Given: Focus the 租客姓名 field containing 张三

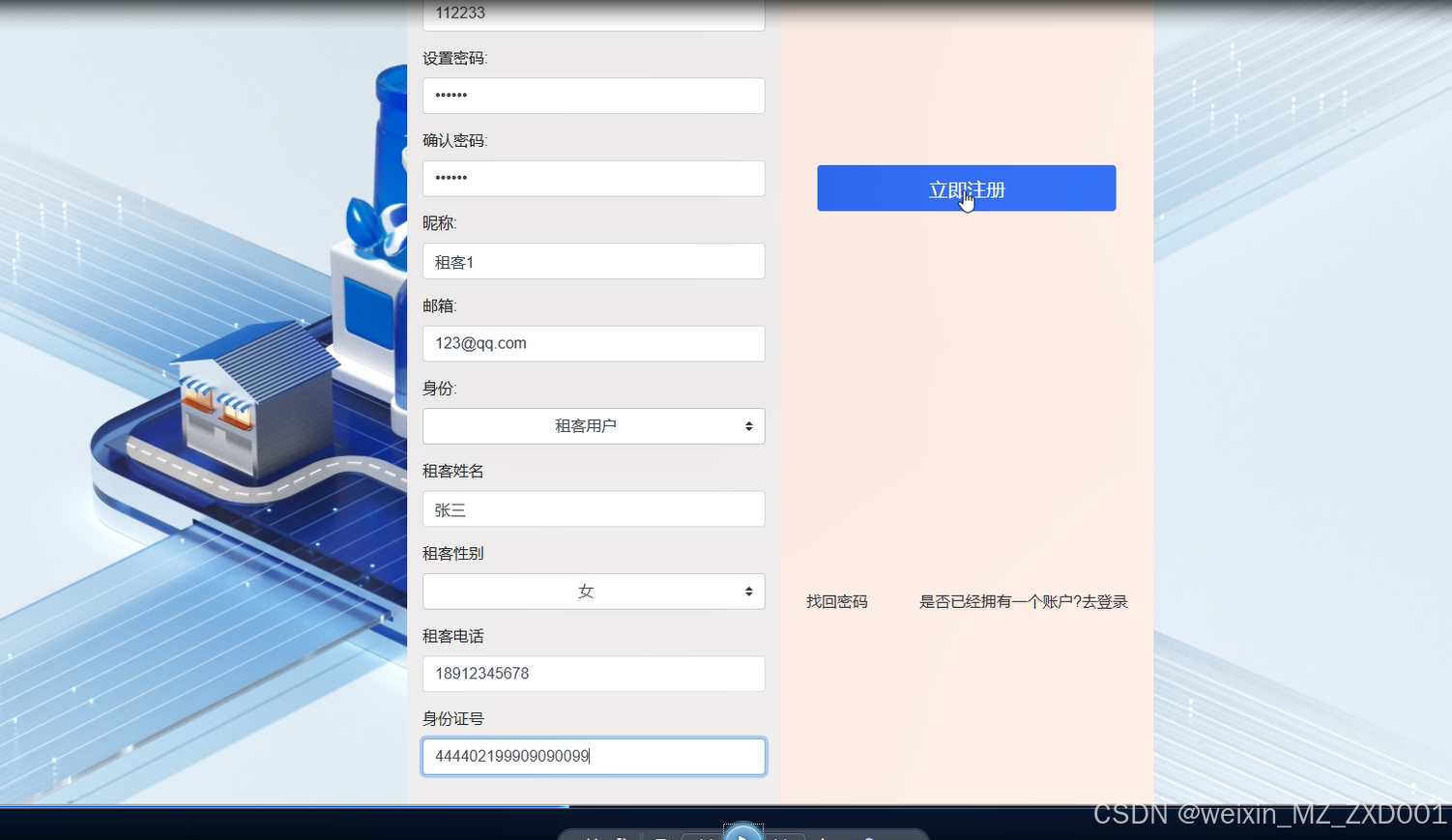Looking at the screenshot, I should 594,509.
